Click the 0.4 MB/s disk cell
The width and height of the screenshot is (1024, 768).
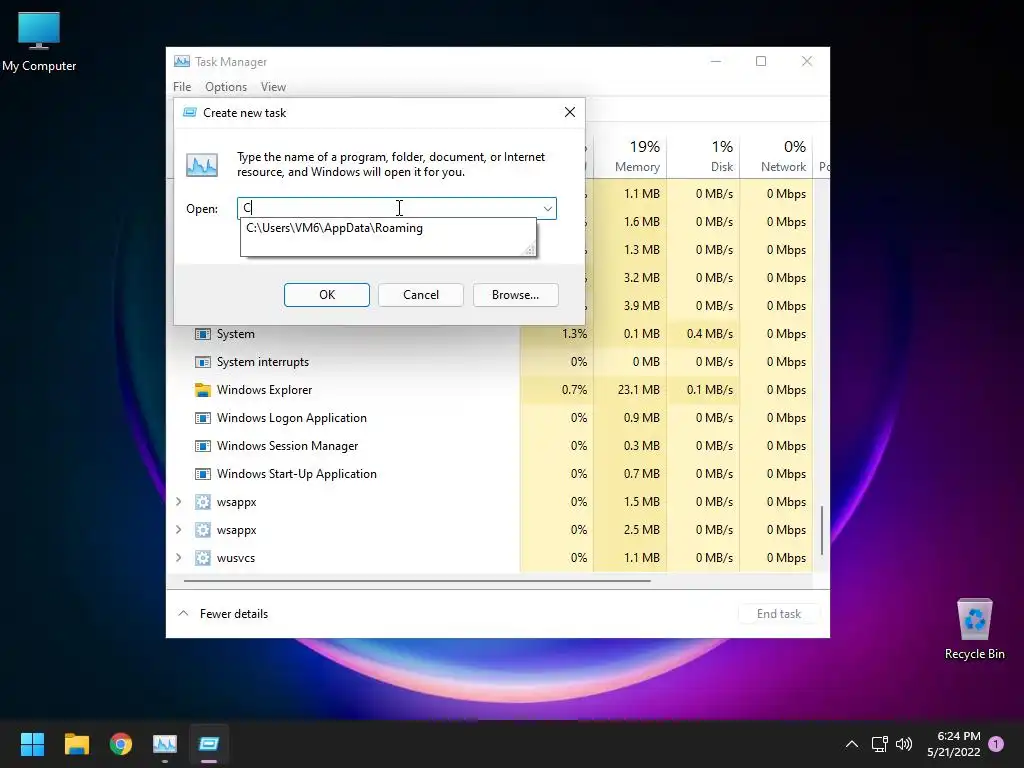(x=703, y=334)
